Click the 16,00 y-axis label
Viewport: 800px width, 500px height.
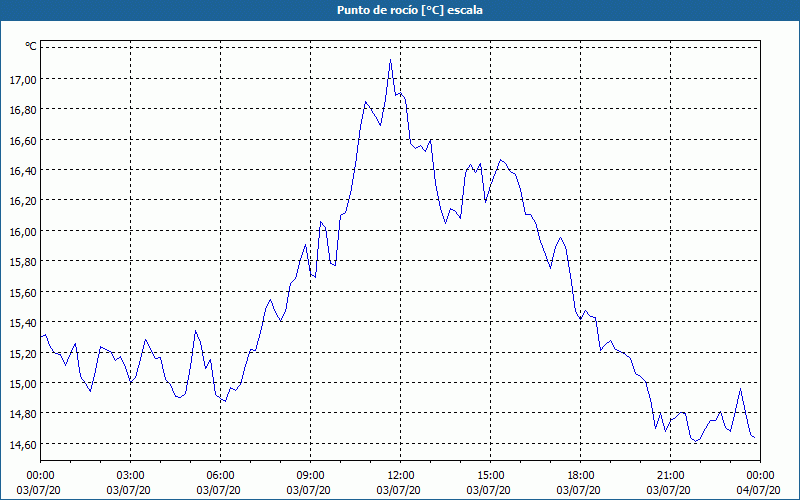22,232
